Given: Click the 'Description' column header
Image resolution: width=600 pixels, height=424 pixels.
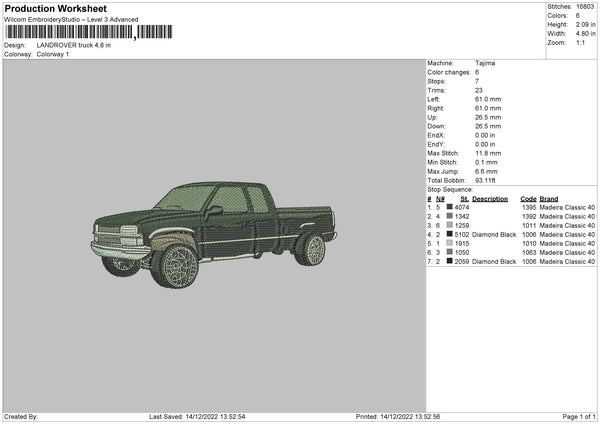Looking at the screenshot, I should (x=490, y=199).
